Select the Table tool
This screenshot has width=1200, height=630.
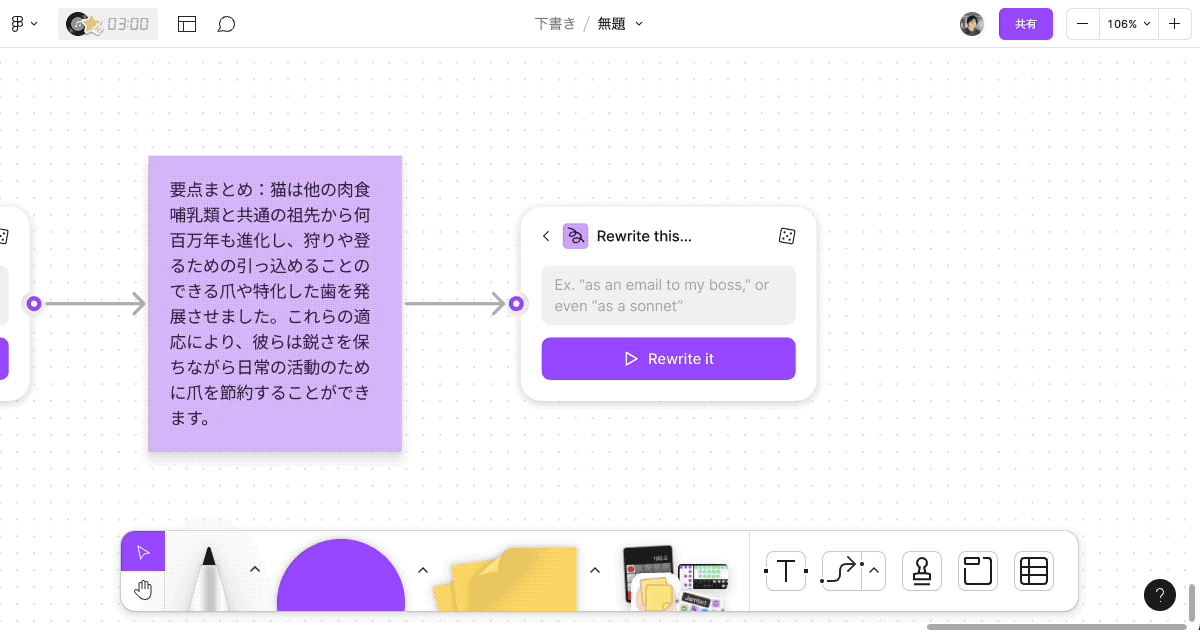click(x=1033, y=571)
